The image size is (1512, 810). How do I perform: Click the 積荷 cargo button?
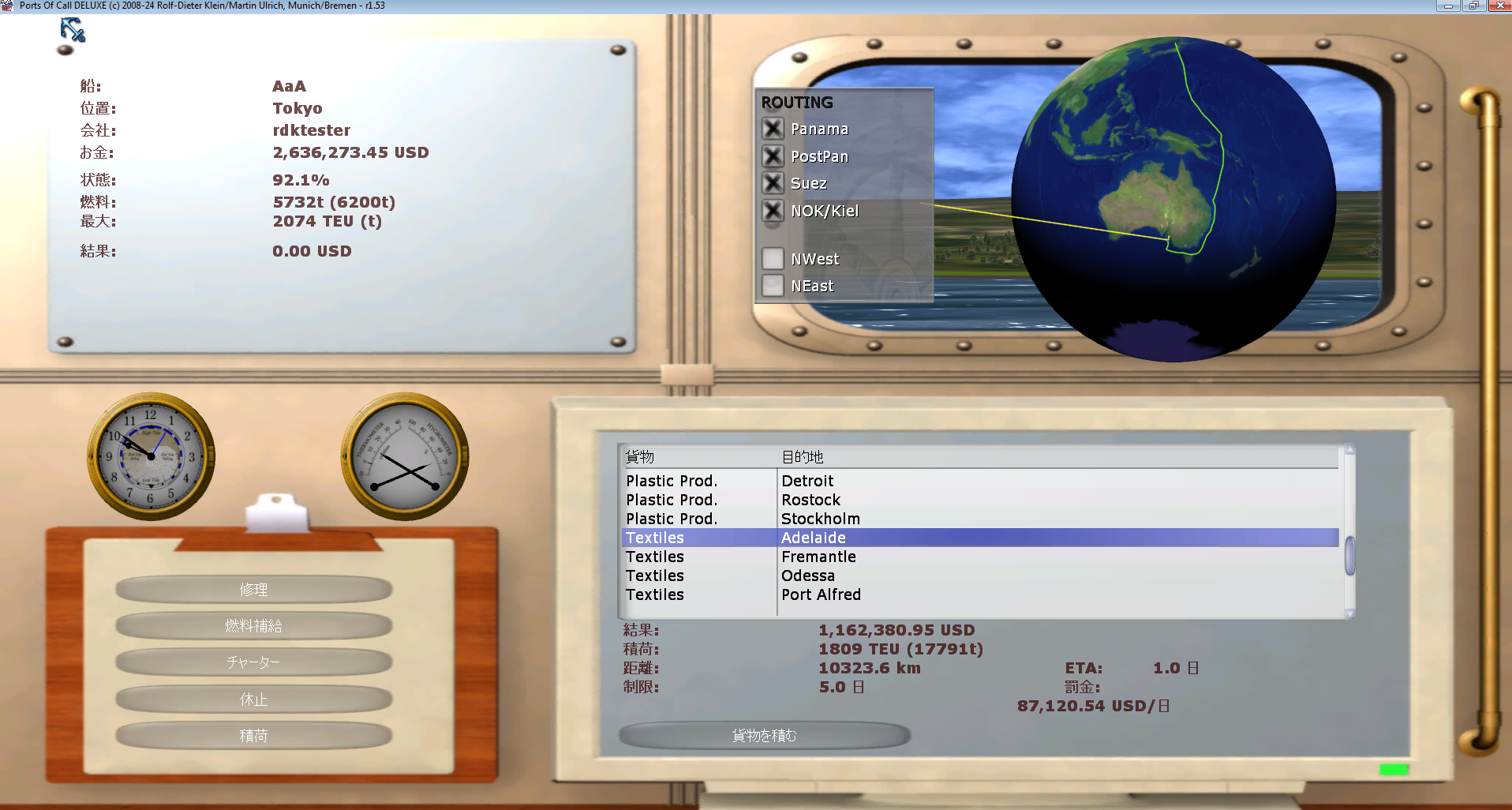[x=253, y=735]
